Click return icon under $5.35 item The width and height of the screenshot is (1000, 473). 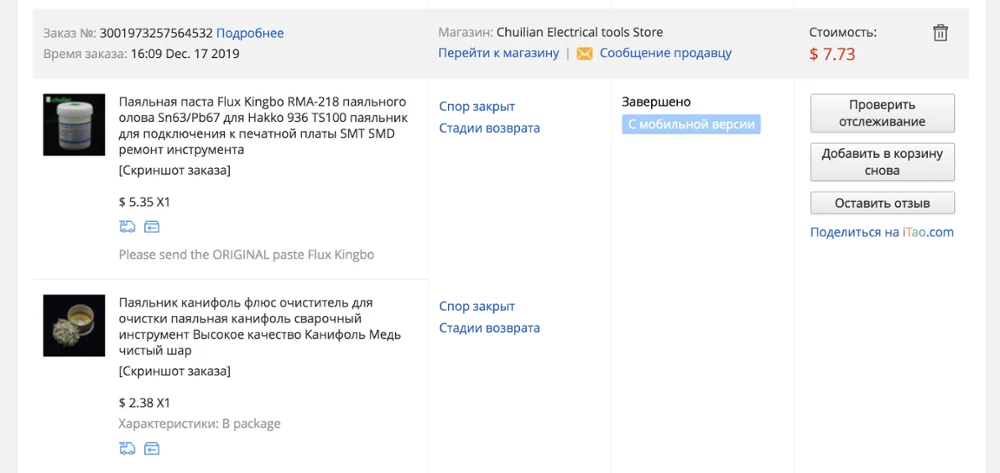(152, 226)
